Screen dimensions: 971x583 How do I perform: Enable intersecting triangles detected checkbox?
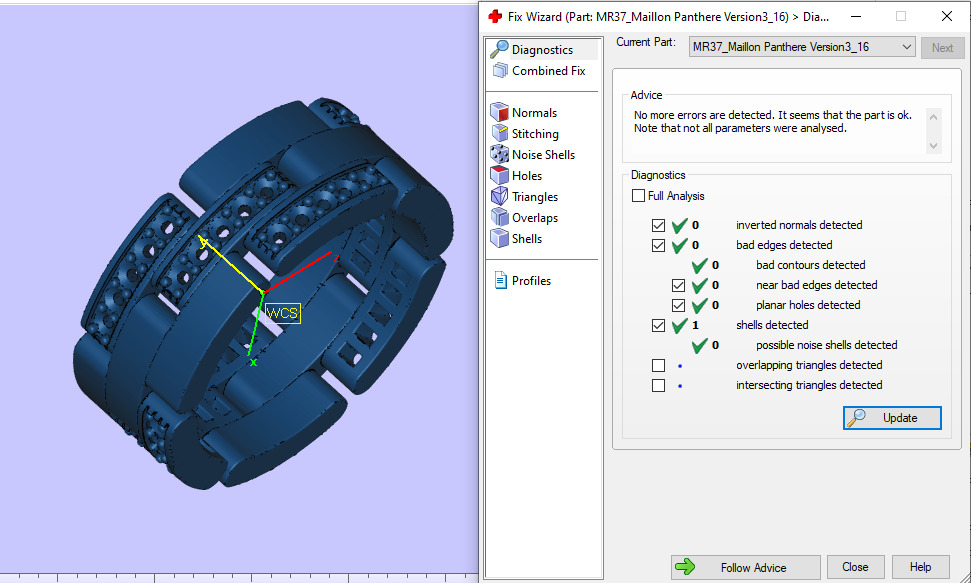click(658, 385)
